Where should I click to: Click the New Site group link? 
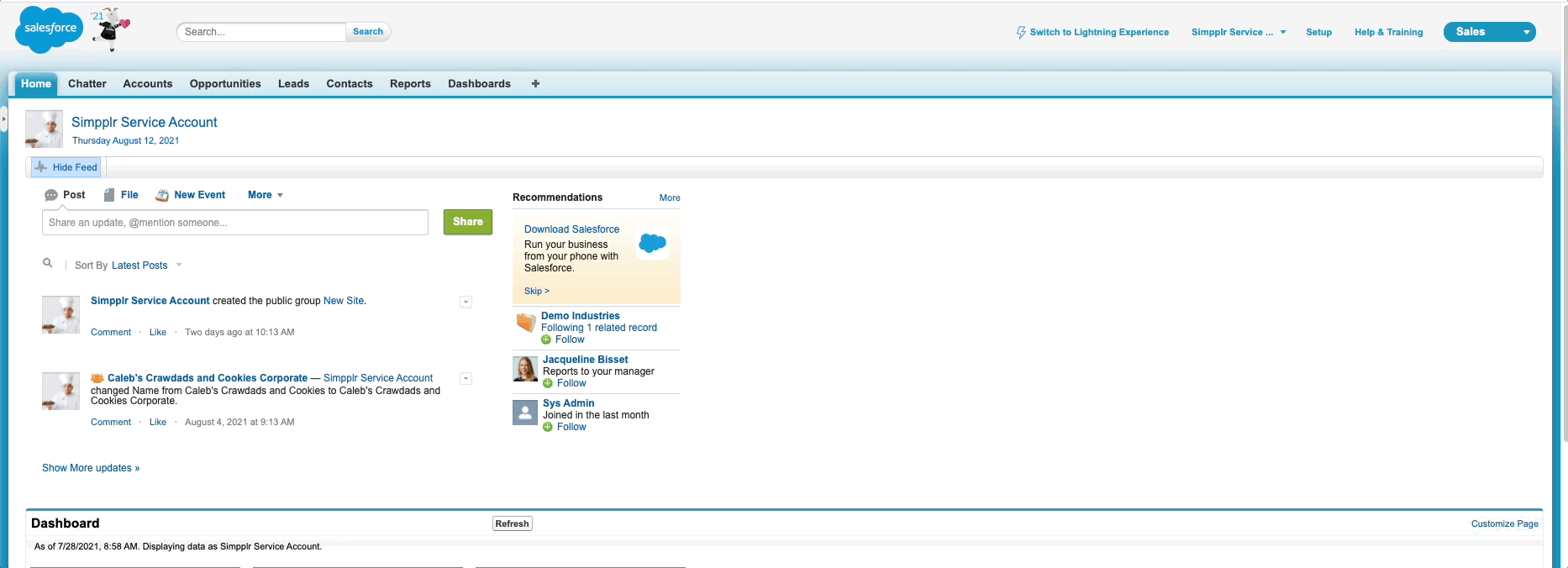tap(344, 301)
